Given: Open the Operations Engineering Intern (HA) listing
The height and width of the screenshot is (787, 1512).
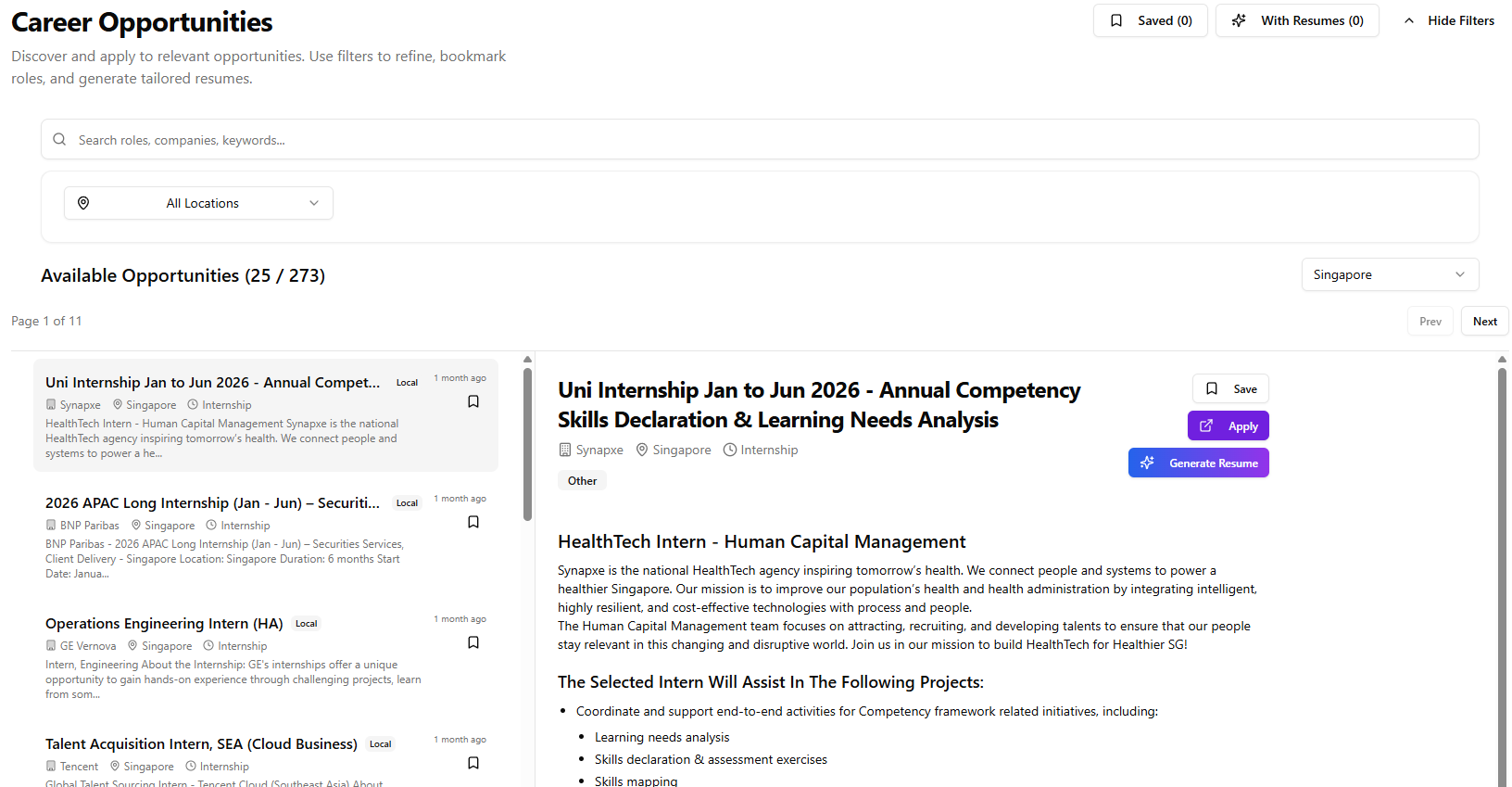Looking at the screenshot, I should click(x=164, y=624).
